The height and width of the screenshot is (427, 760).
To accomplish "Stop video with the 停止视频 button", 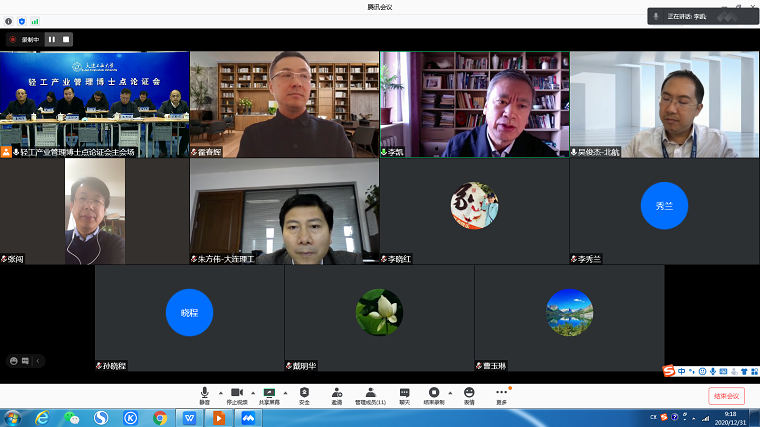I will click(237, 394).
